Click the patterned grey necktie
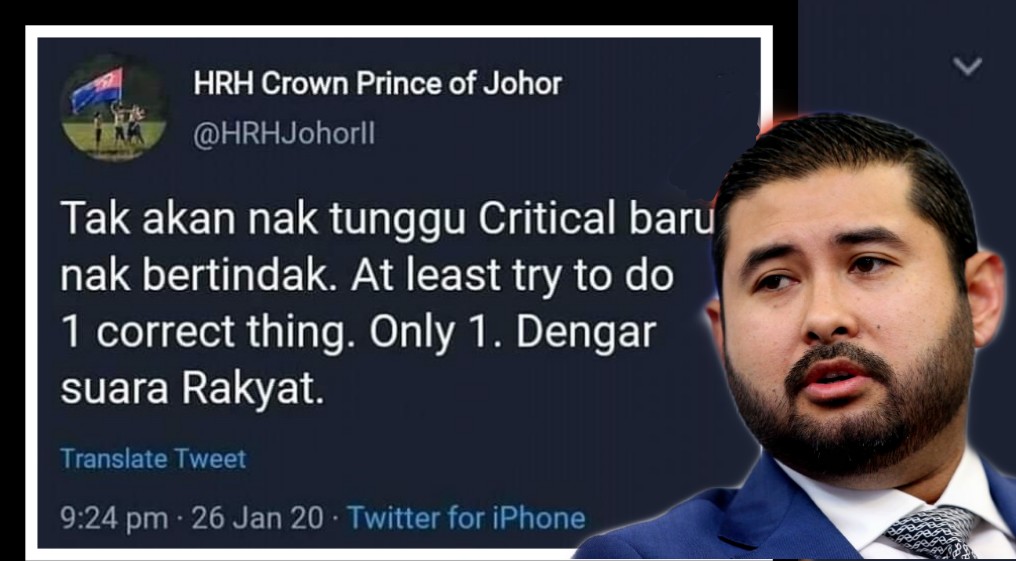The height and width of the screenshot is (561, 1016). [934, 532]
